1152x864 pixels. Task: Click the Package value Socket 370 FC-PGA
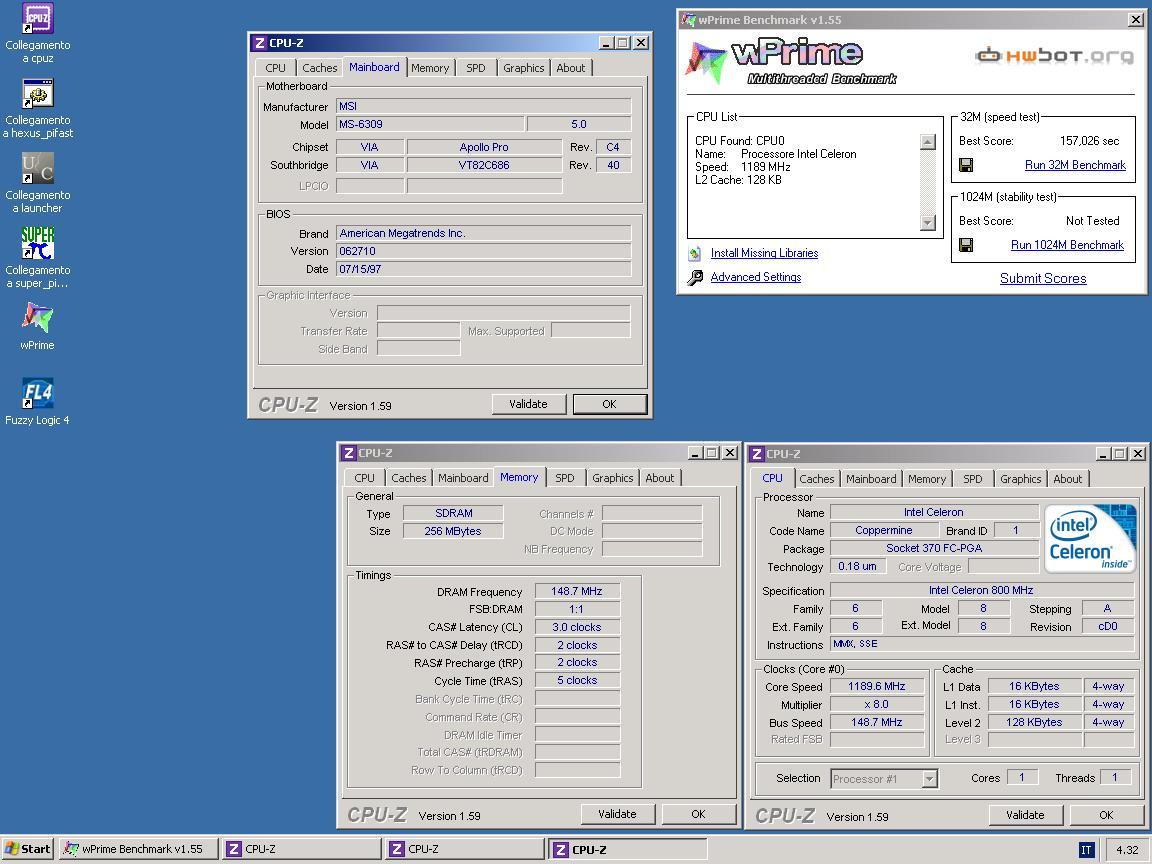click(935, 548)
